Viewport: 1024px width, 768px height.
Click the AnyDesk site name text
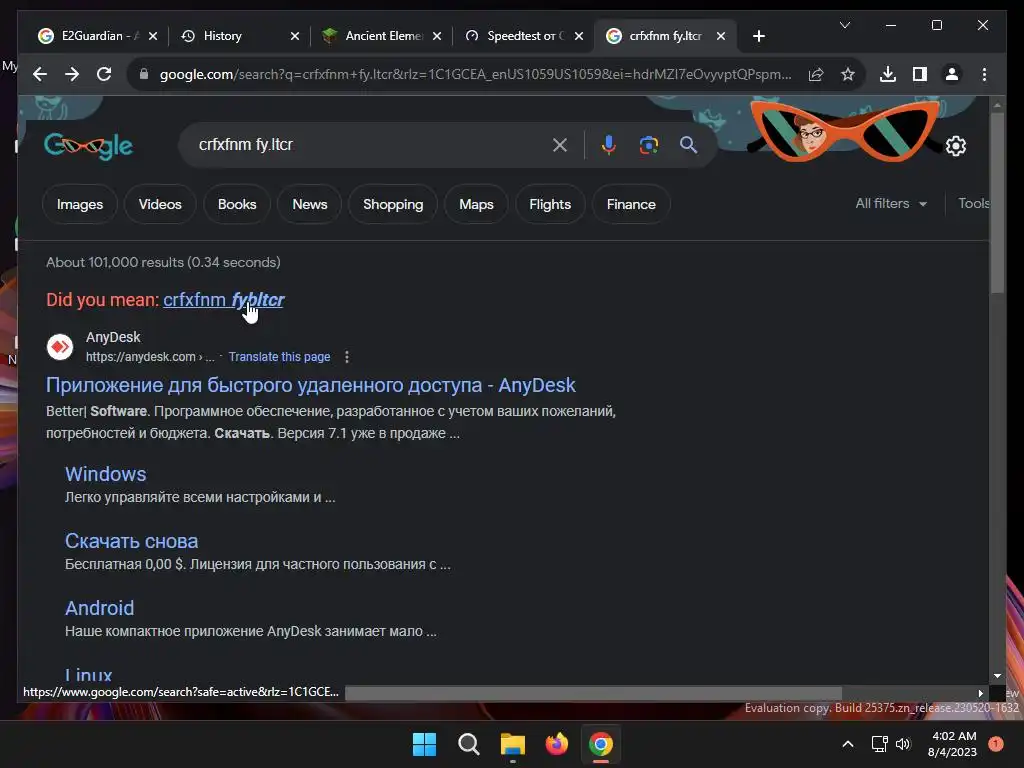tap(113, 337)
